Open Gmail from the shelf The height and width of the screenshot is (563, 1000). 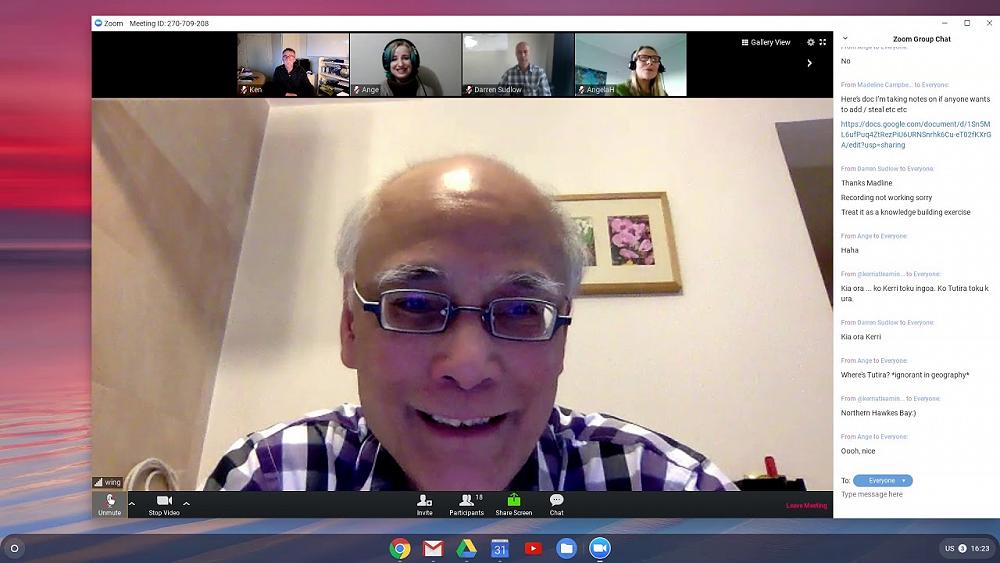pyautogui.click(x=433, y=548)
